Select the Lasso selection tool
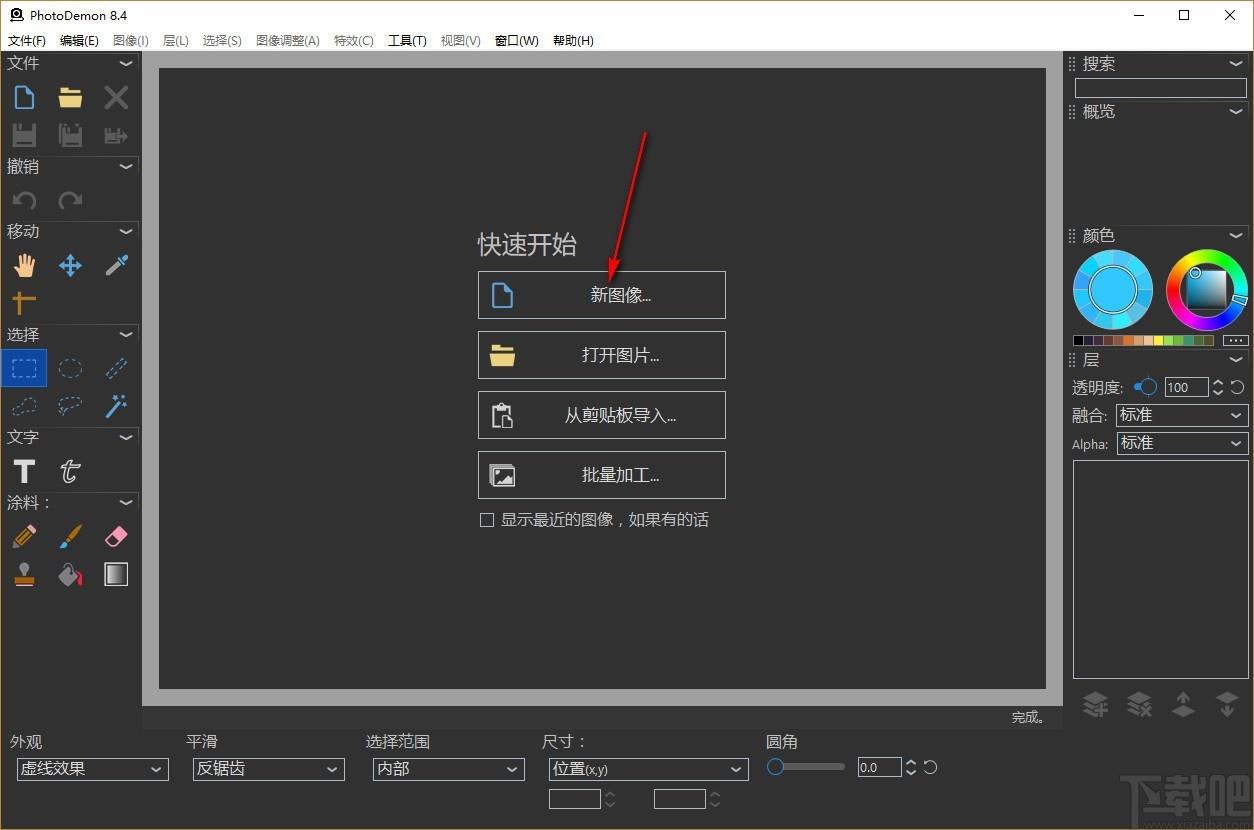 (x=70, y=406)
